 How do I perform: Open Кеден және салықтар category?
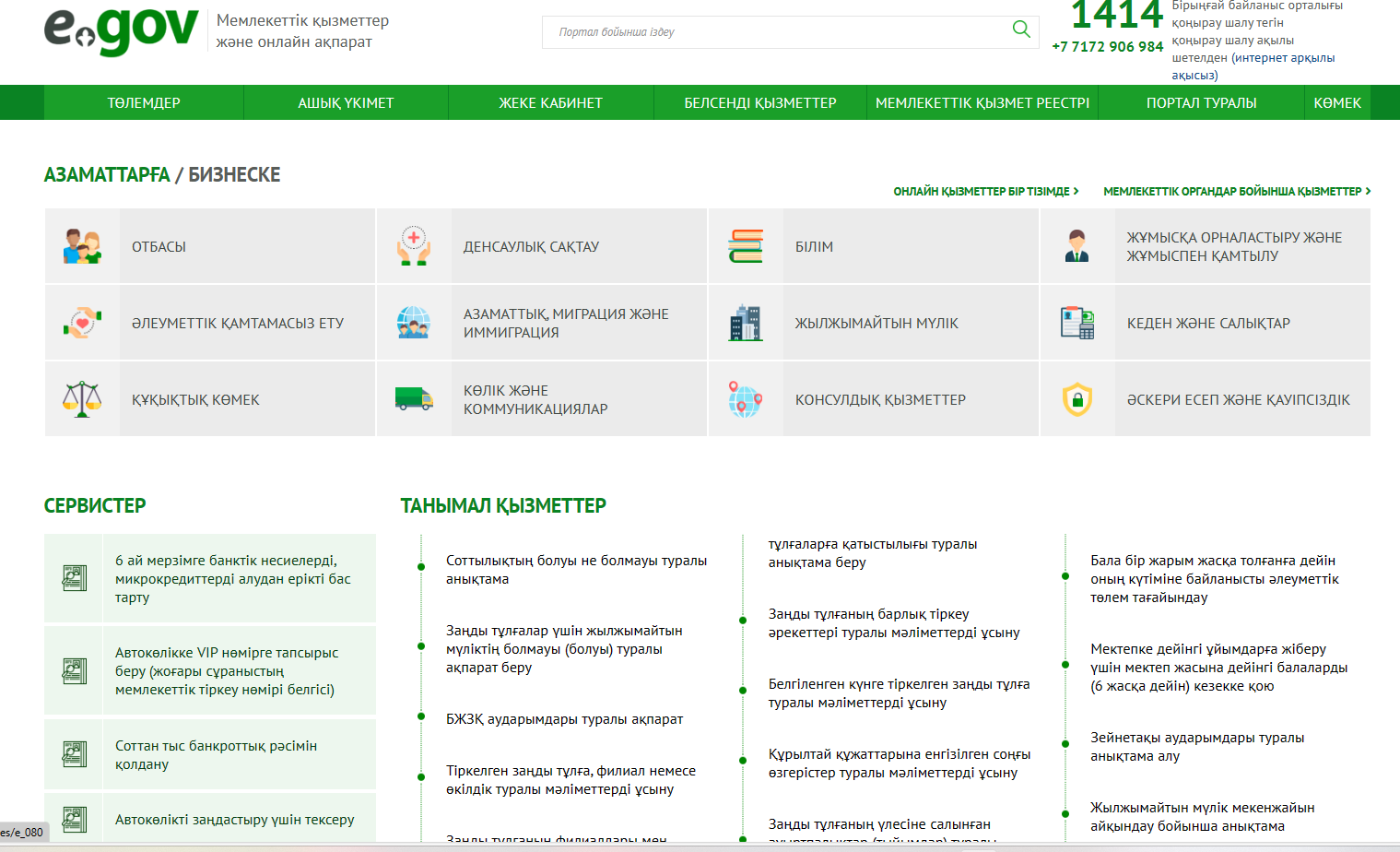(x=1206, y=323)
